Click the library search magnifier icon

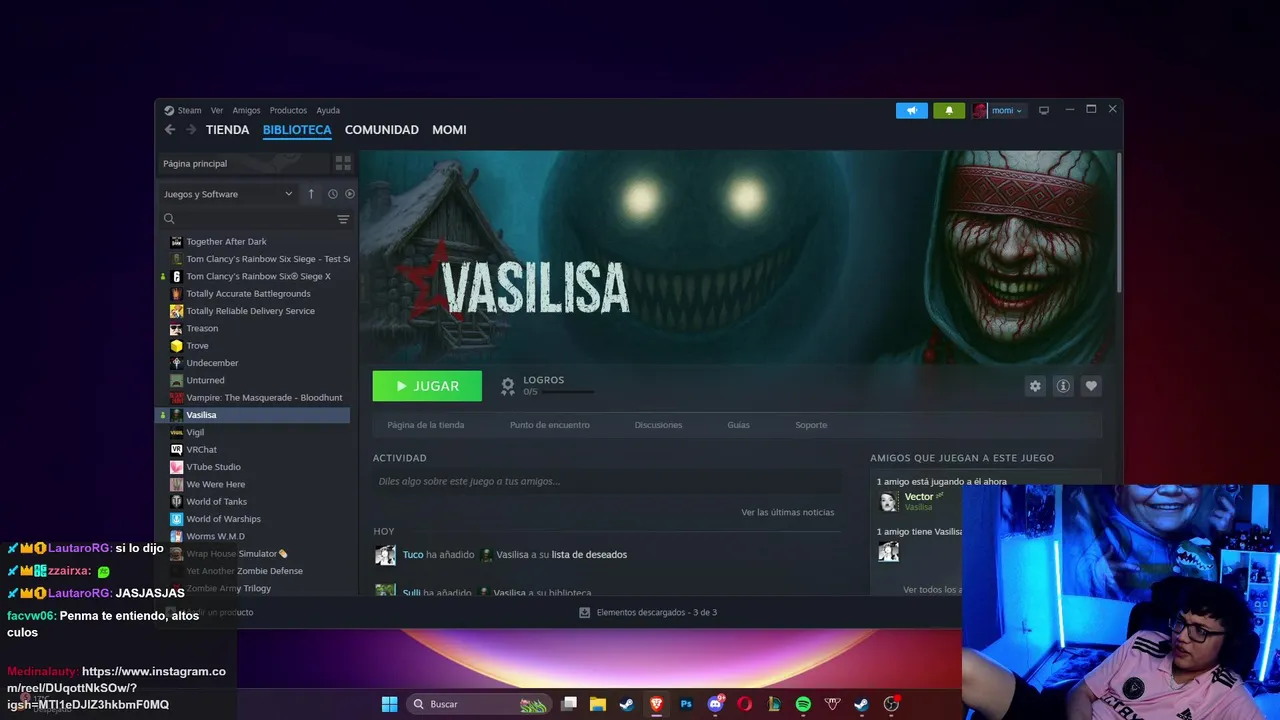click(169, 219)
